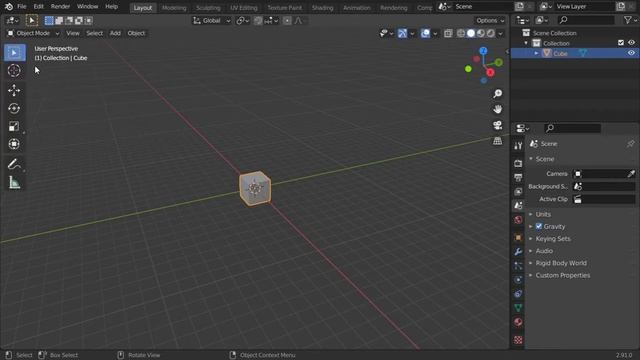Toggle Gravity checkbox
Image resolution: width=640 pixels, height=360 pixels.
(x=539, y=226)
